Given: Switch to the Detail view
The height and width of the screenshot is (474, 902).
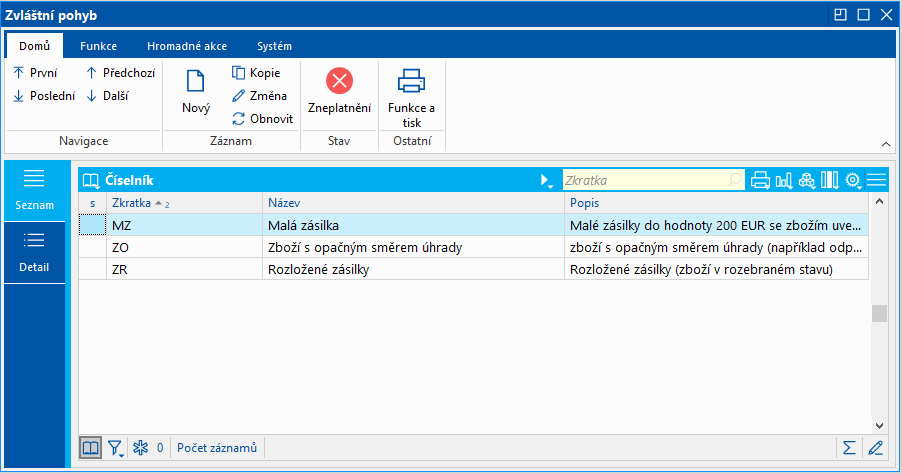Looking at the screenshot, I should (x=35, y=253).
